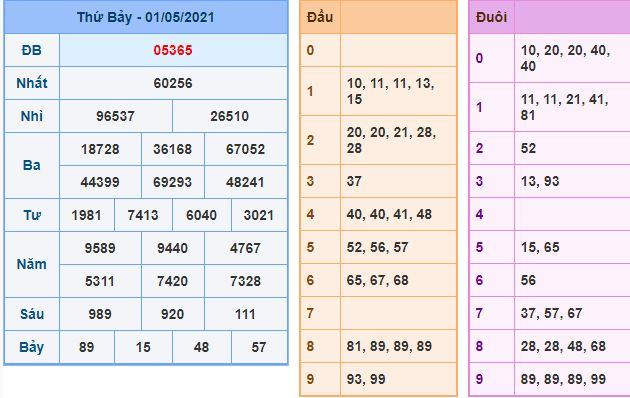Viewport: 630px width, 398px height.
Task: Click the Năm row label
Action: pos(31,264)
